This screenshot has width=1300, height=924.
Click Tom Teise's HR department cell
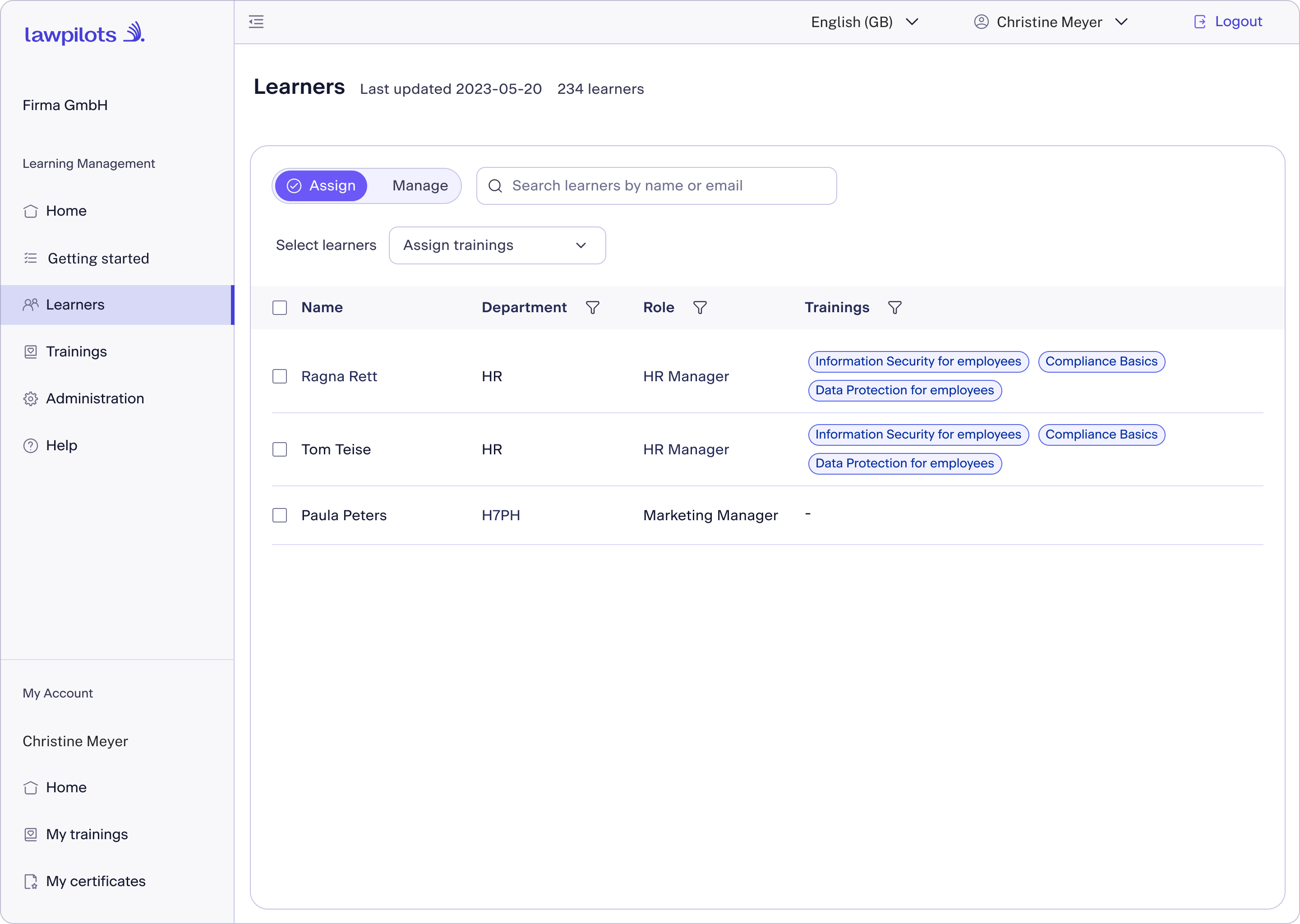click(x=492, y=449)
